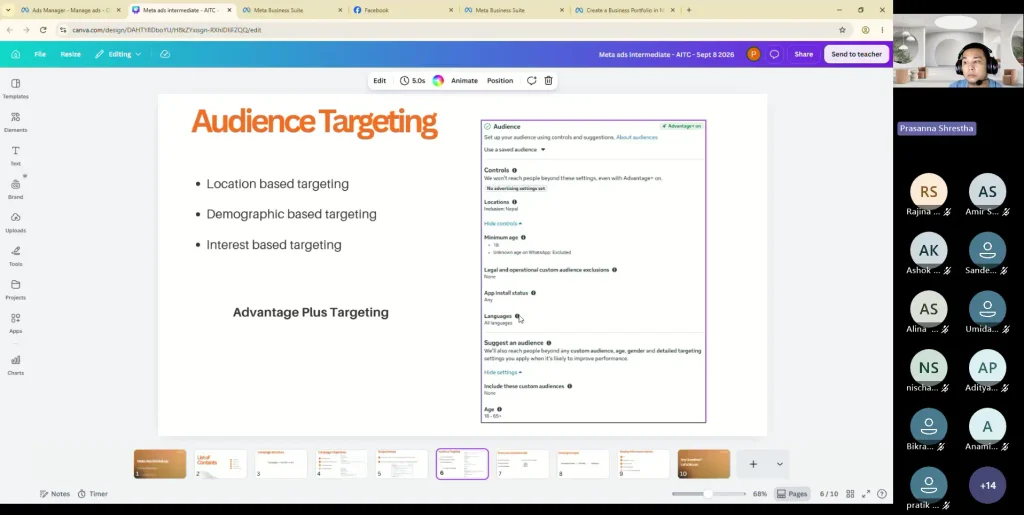
Task: Reload the browser page
Action: pos(43,29)
